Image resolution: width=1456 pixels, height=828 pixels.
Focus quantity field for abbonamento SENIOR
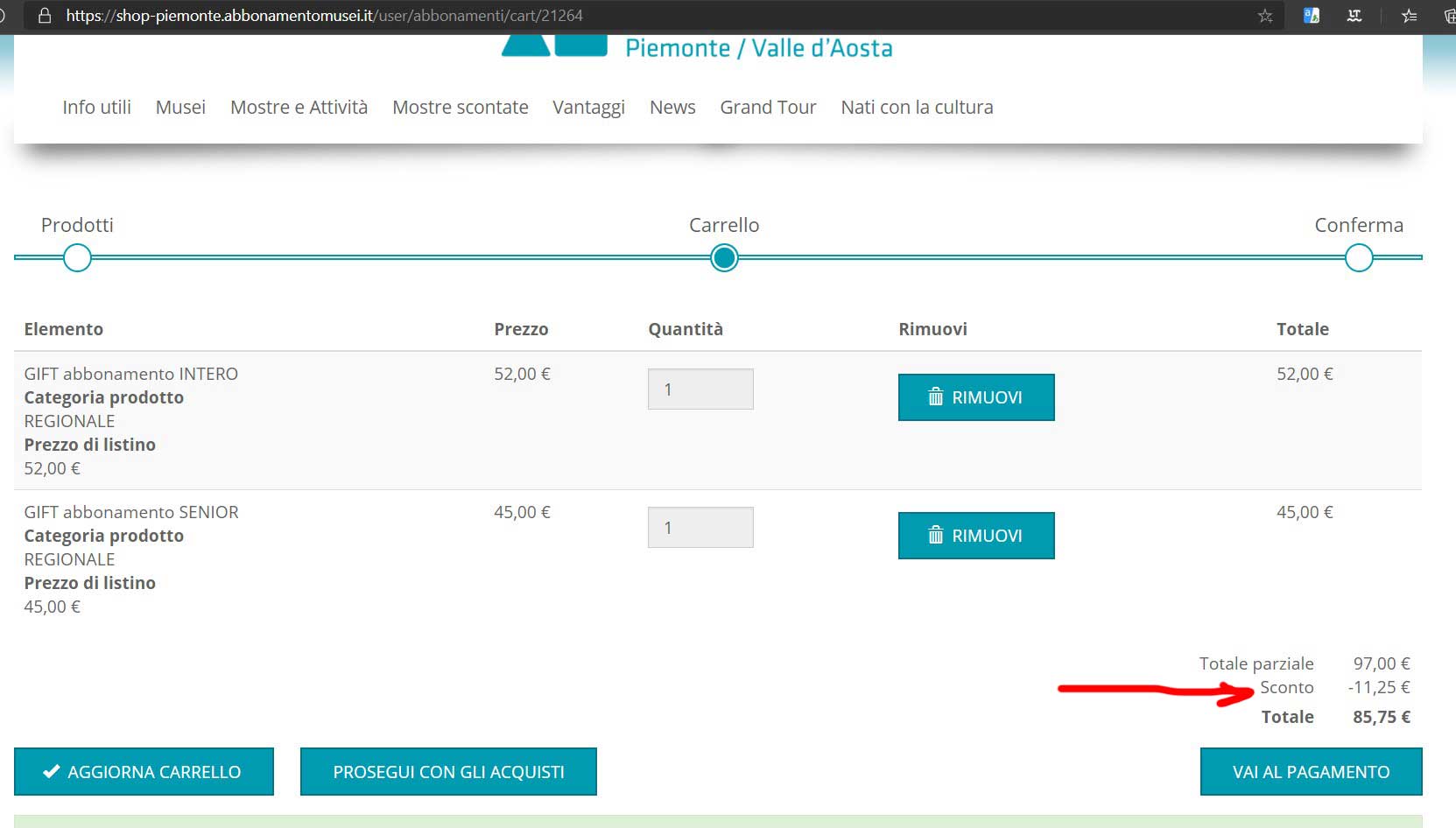tap(700, 528)
